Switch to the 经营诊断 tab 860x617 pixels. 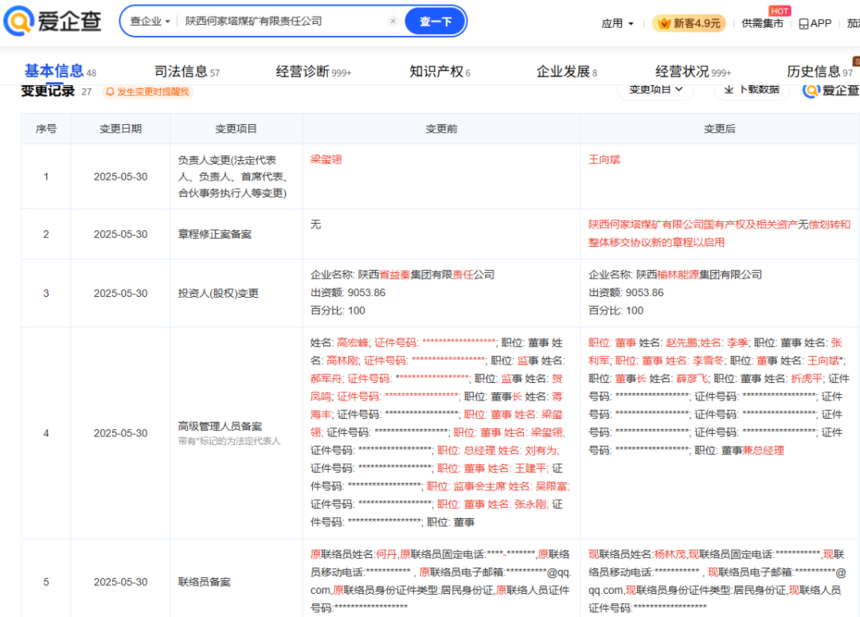[313, 71]
